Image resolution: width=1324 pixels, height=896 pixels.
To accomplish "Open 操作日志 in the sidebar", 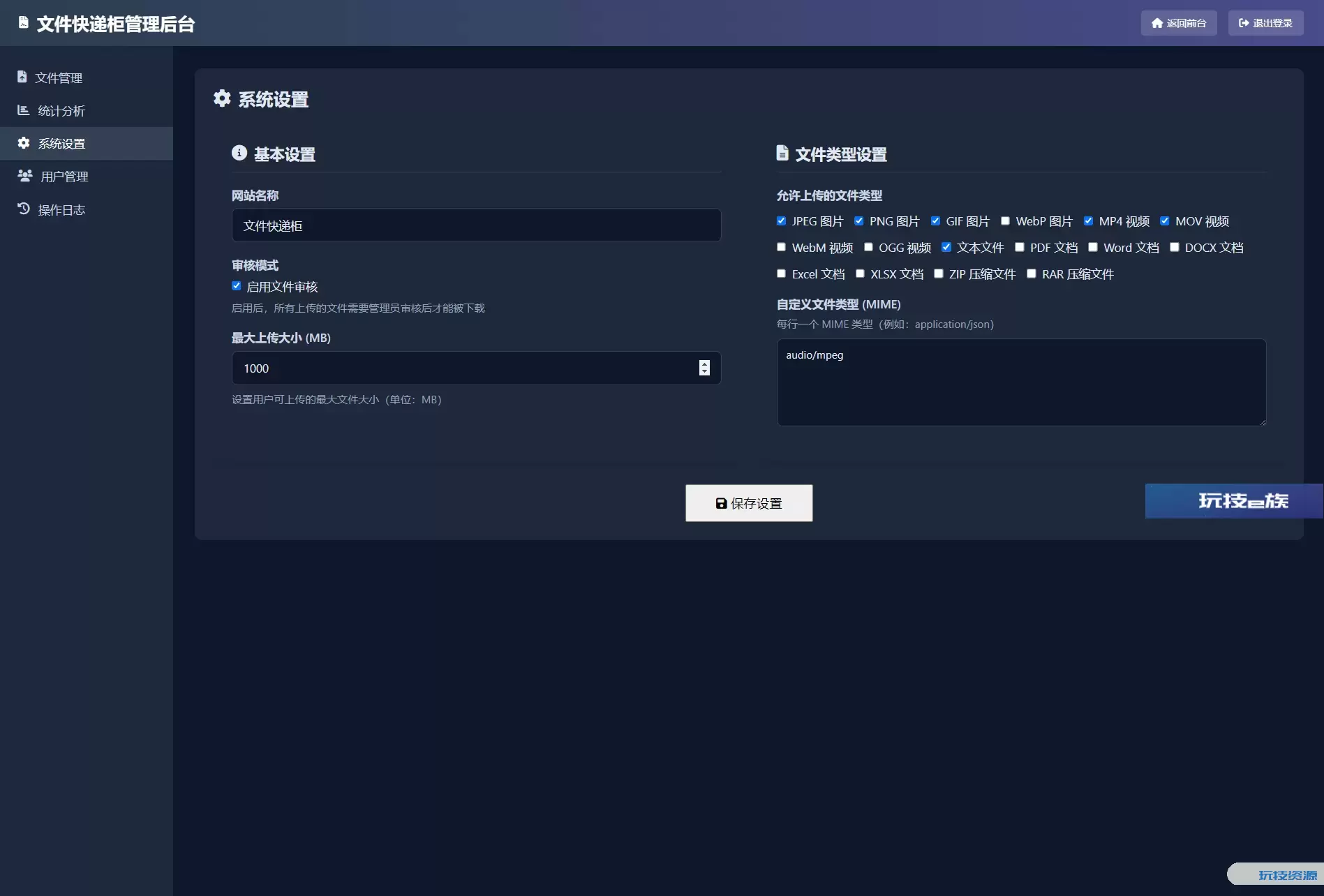I will (87, 209).
